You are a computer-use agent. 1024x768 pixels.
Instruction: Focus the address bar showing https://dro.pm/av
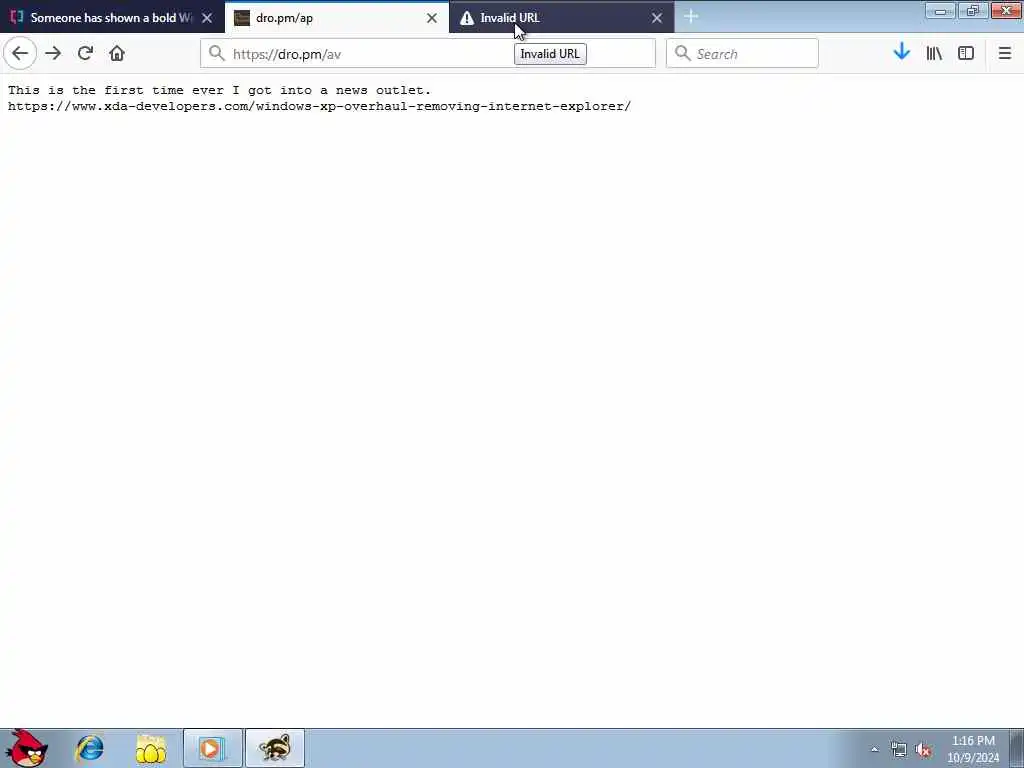tap(428, 54)
